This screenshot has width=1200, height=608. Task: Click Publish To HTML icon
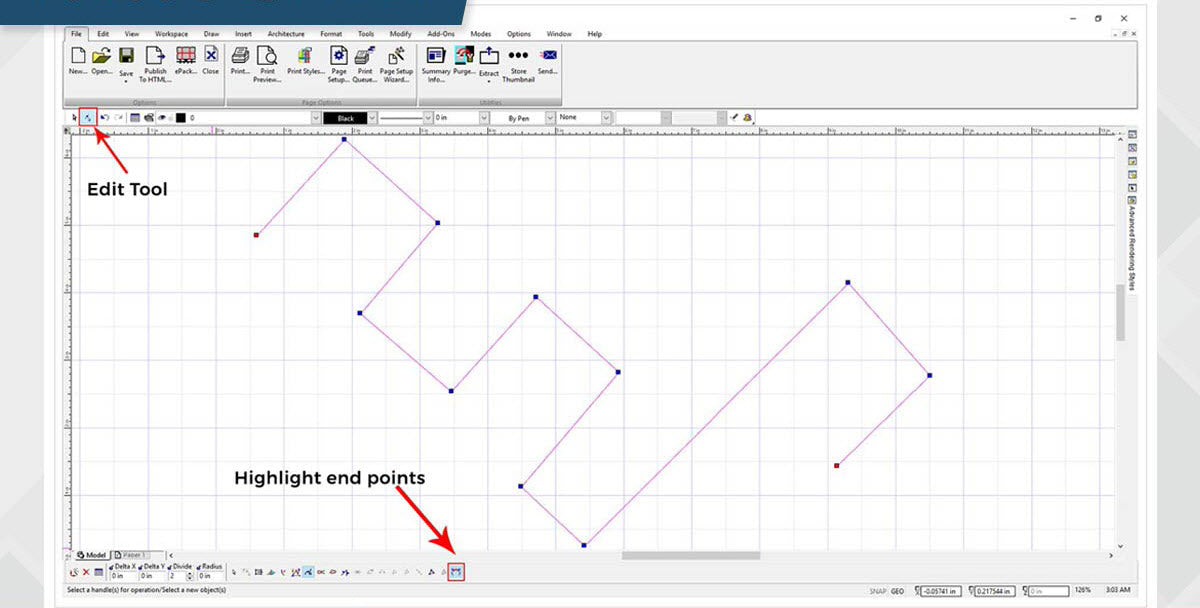coord(155,55)
